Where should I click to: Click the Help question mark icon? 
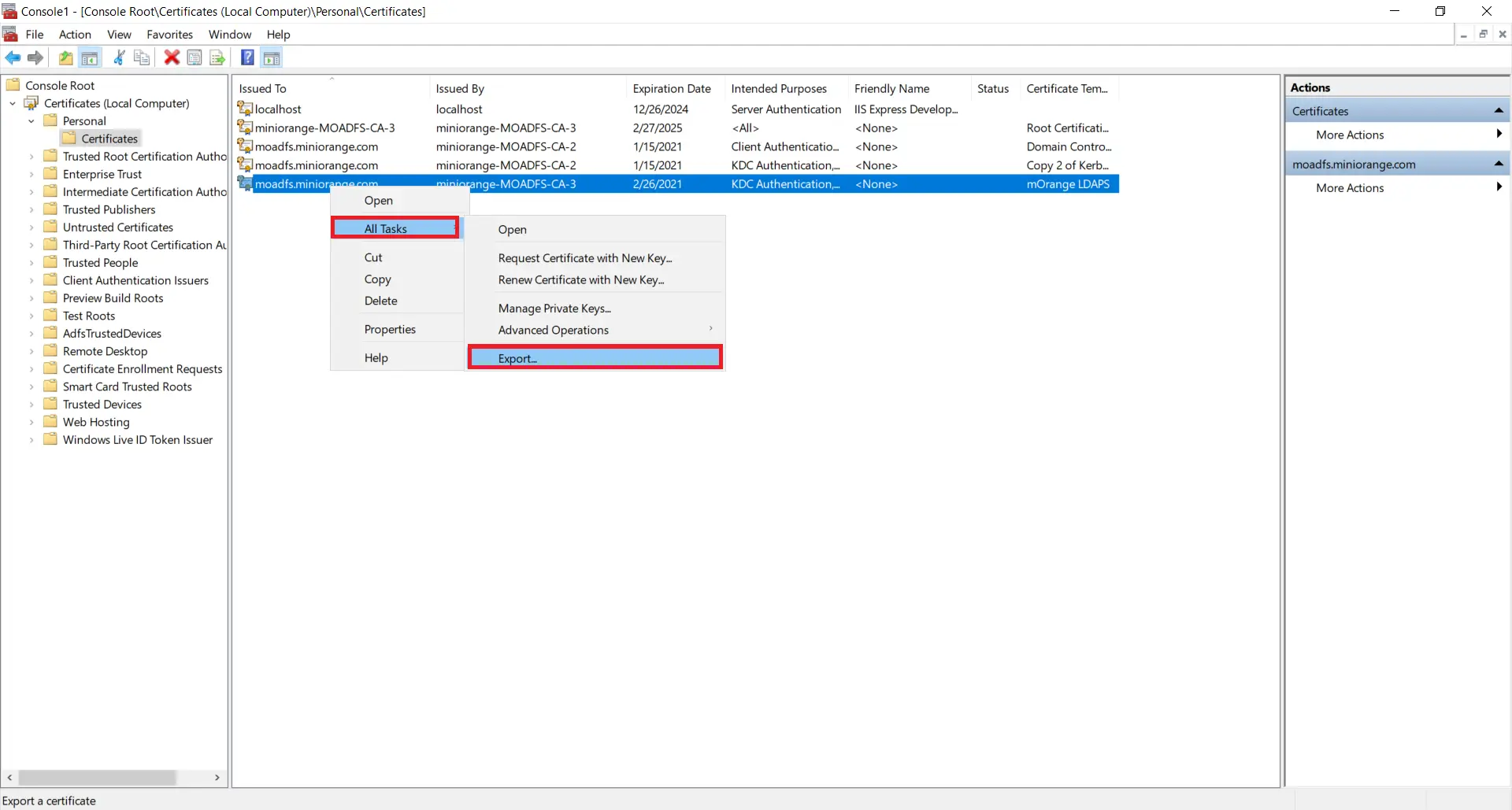247,57
